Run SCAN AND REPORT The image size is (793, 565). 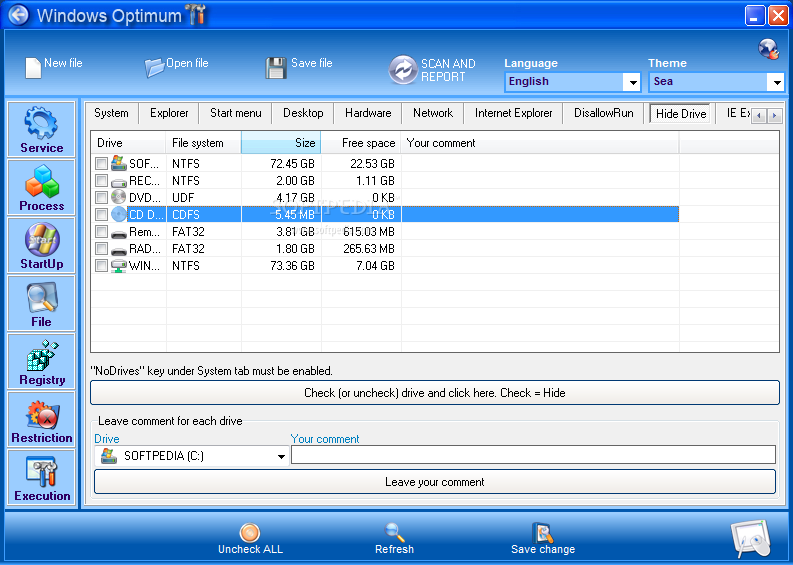(432, 70)
